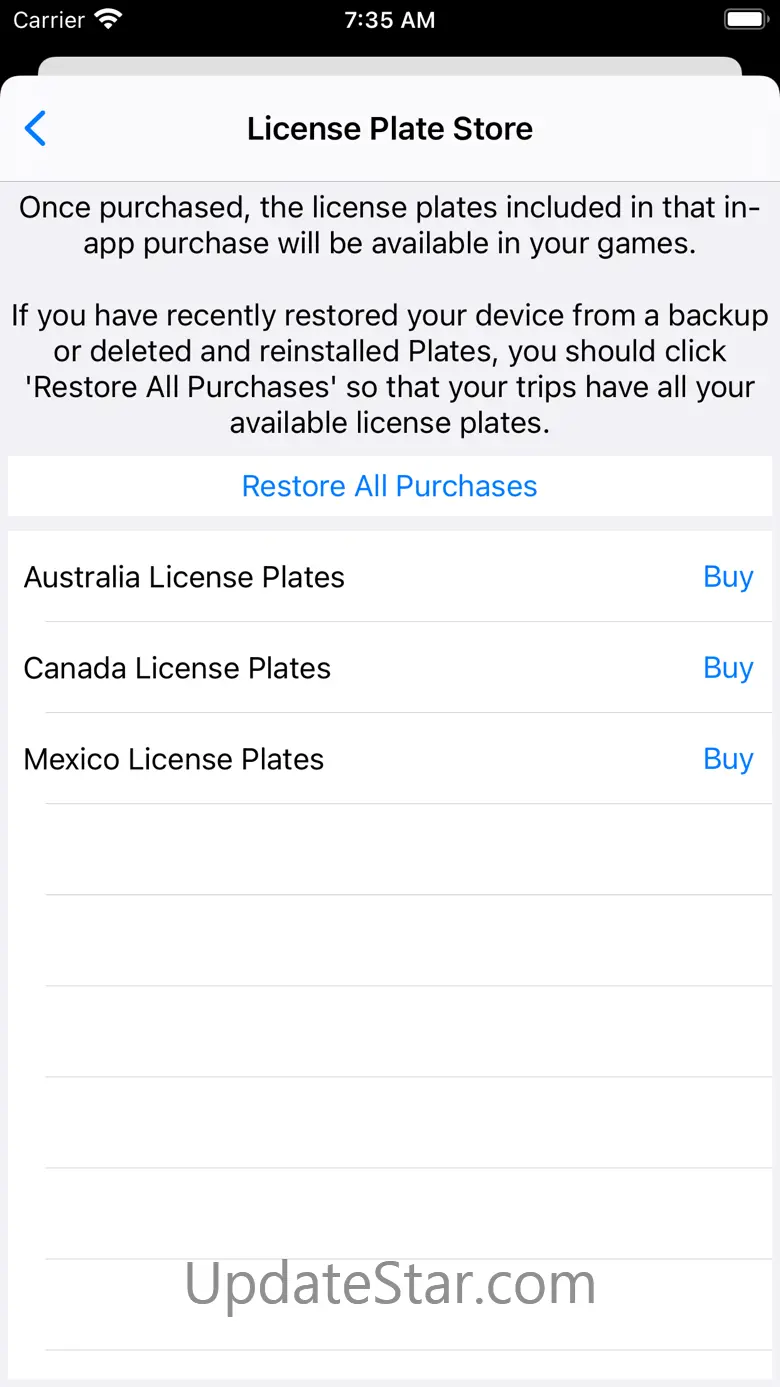Tap the empty row directly below Mexico
The height and width of the screenshot is (1387, 780).
pyautogui.click(x=390, y=849)
